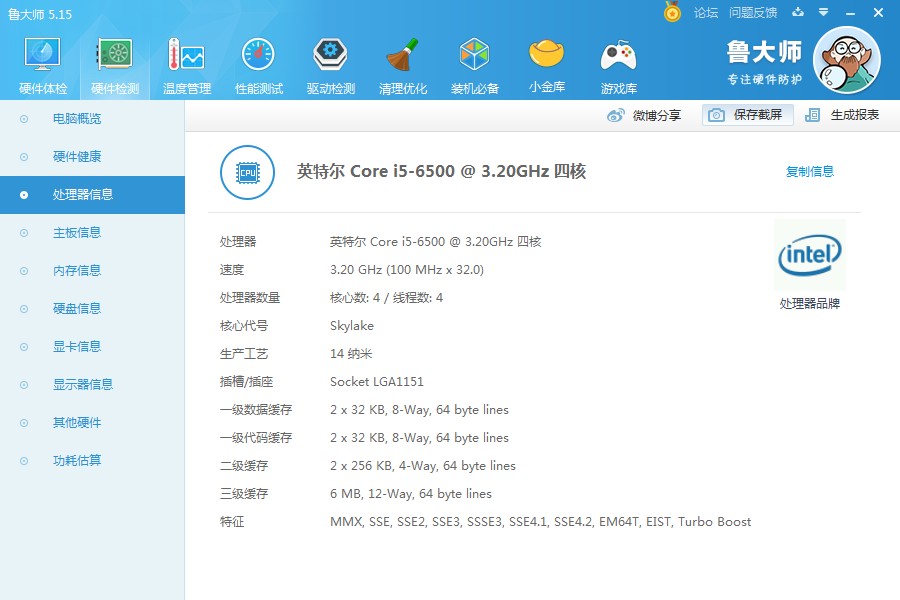This screenshot has height=600, width=900.
Task: Open 论坛 forum link
Action: [706, 13]
